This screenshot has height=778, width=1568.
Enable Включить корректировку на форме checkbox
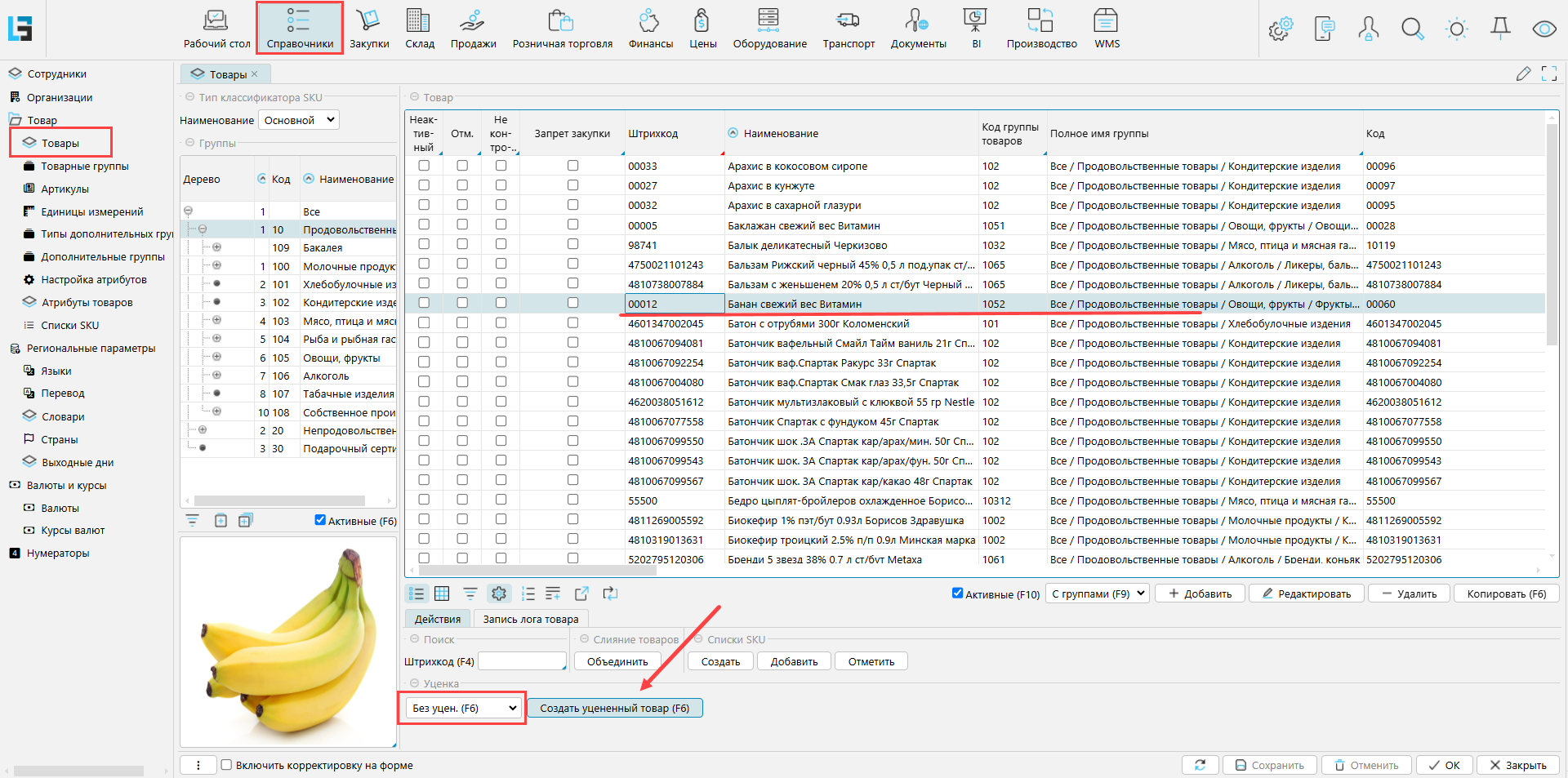tap(227, 765)
